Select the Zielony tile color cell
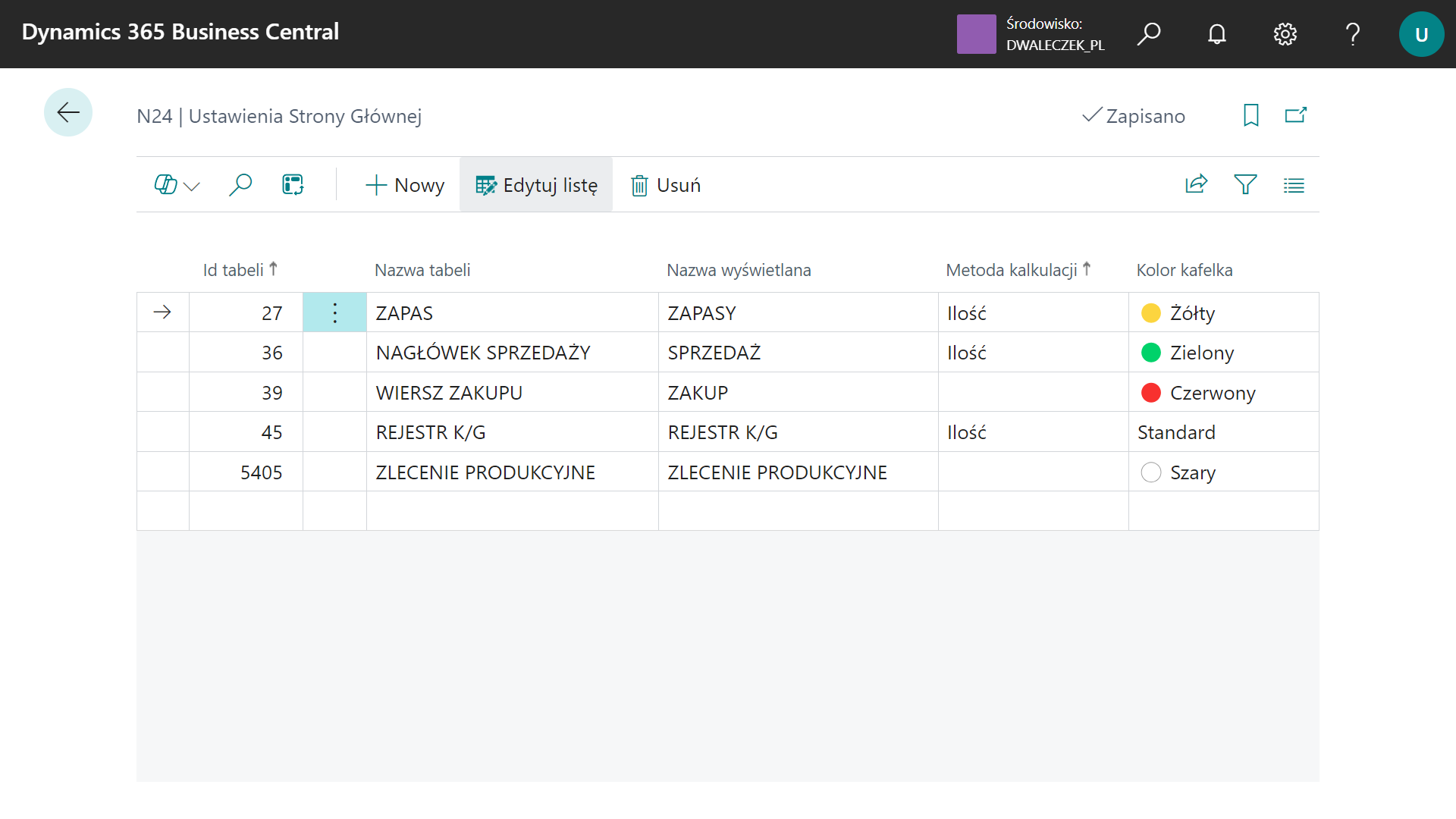This screenshot has height=819, width=1456. [x=1223, y=352]
